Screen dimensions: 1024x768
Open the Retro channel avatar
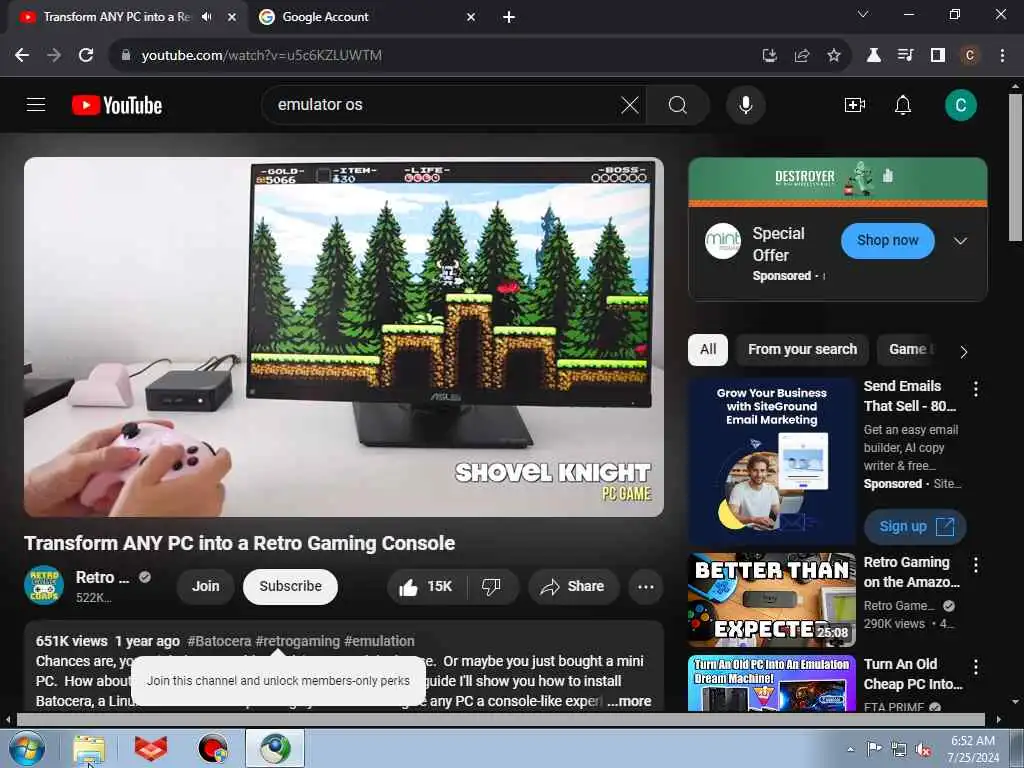click(44, 585)
